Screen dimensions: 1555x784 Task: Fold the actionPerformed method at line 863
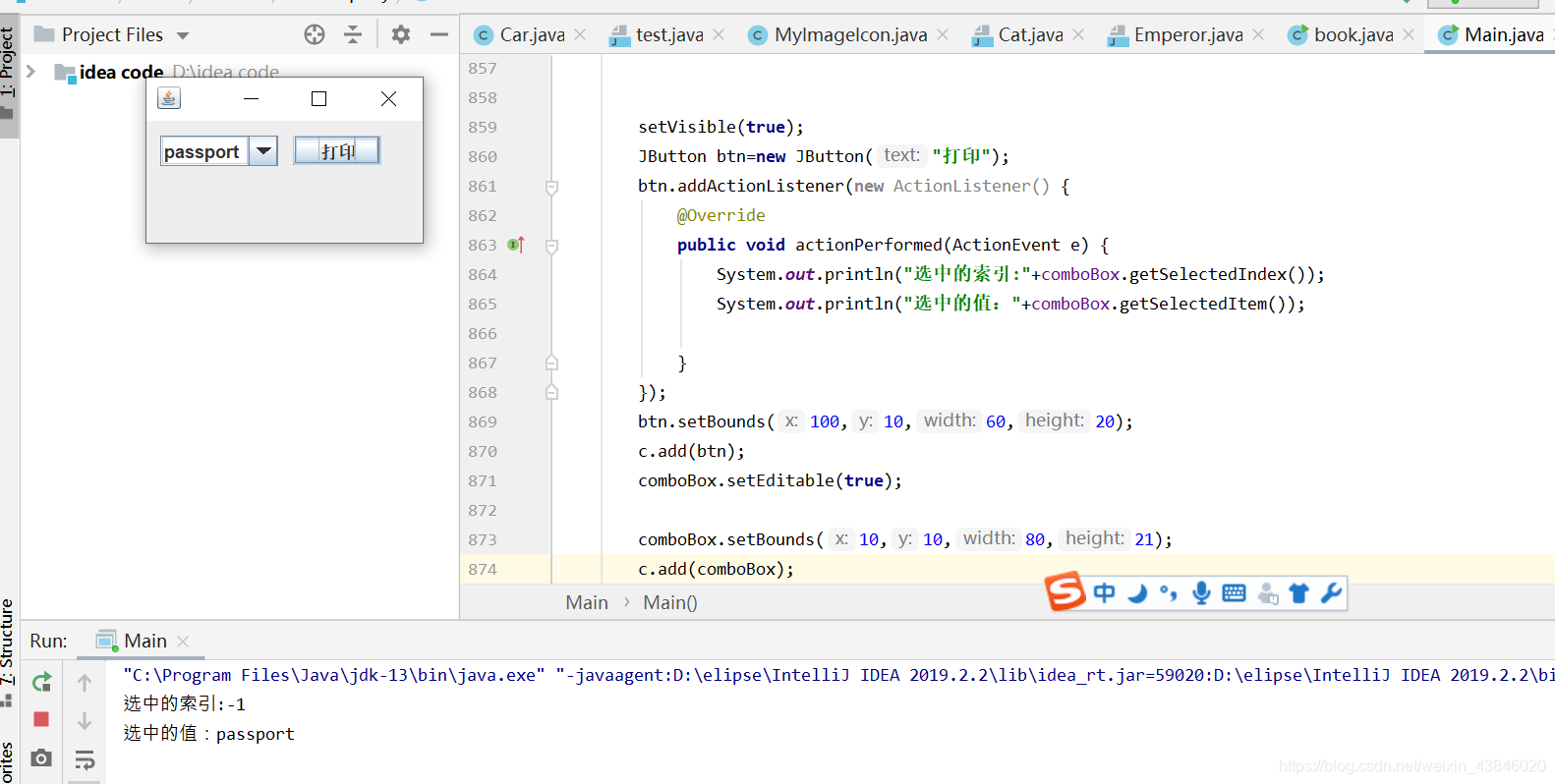pos(551,246)
